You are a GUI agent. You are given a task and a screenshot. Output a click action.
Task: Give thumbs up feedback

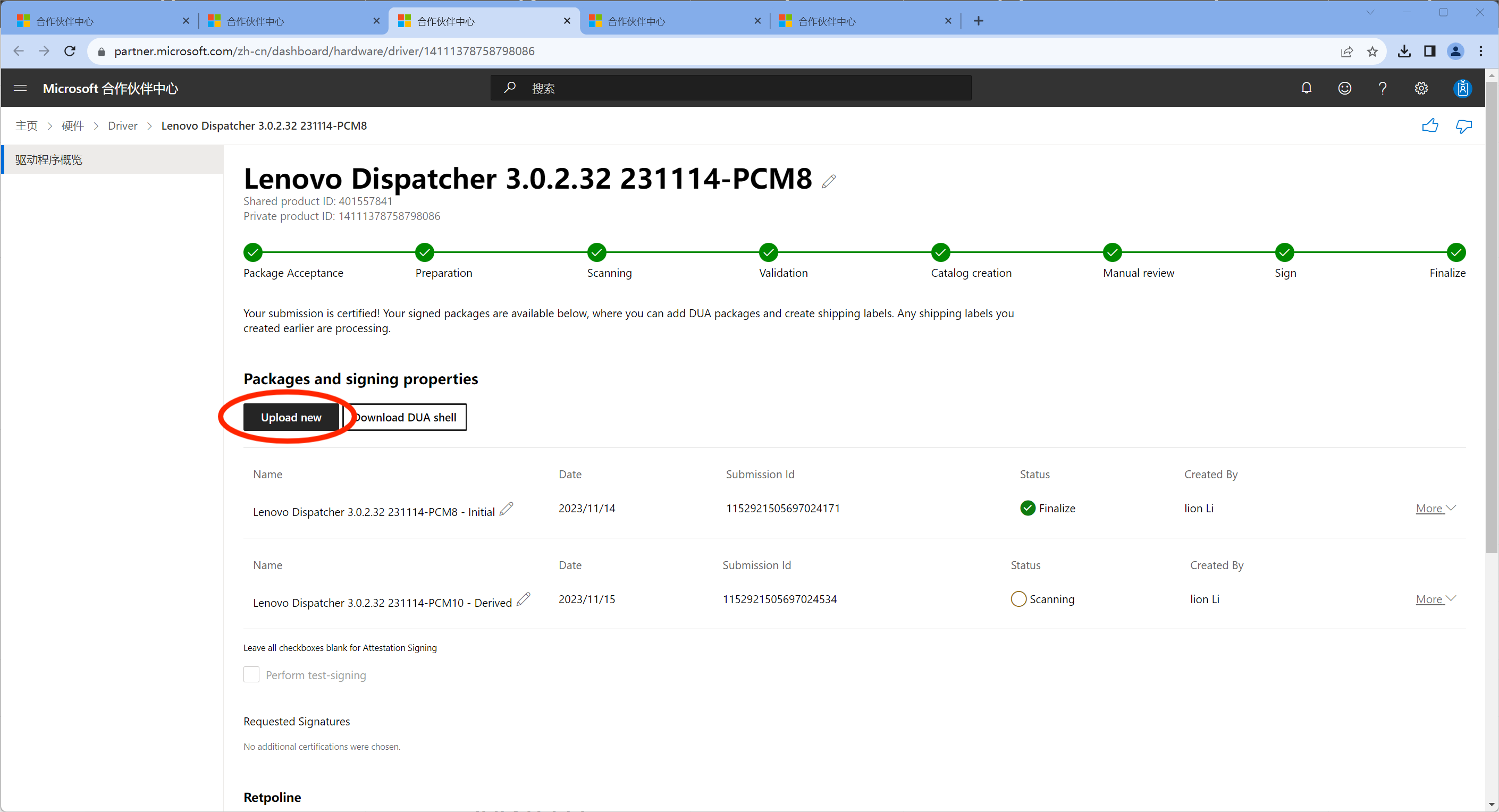click(x=1430, y=125)
